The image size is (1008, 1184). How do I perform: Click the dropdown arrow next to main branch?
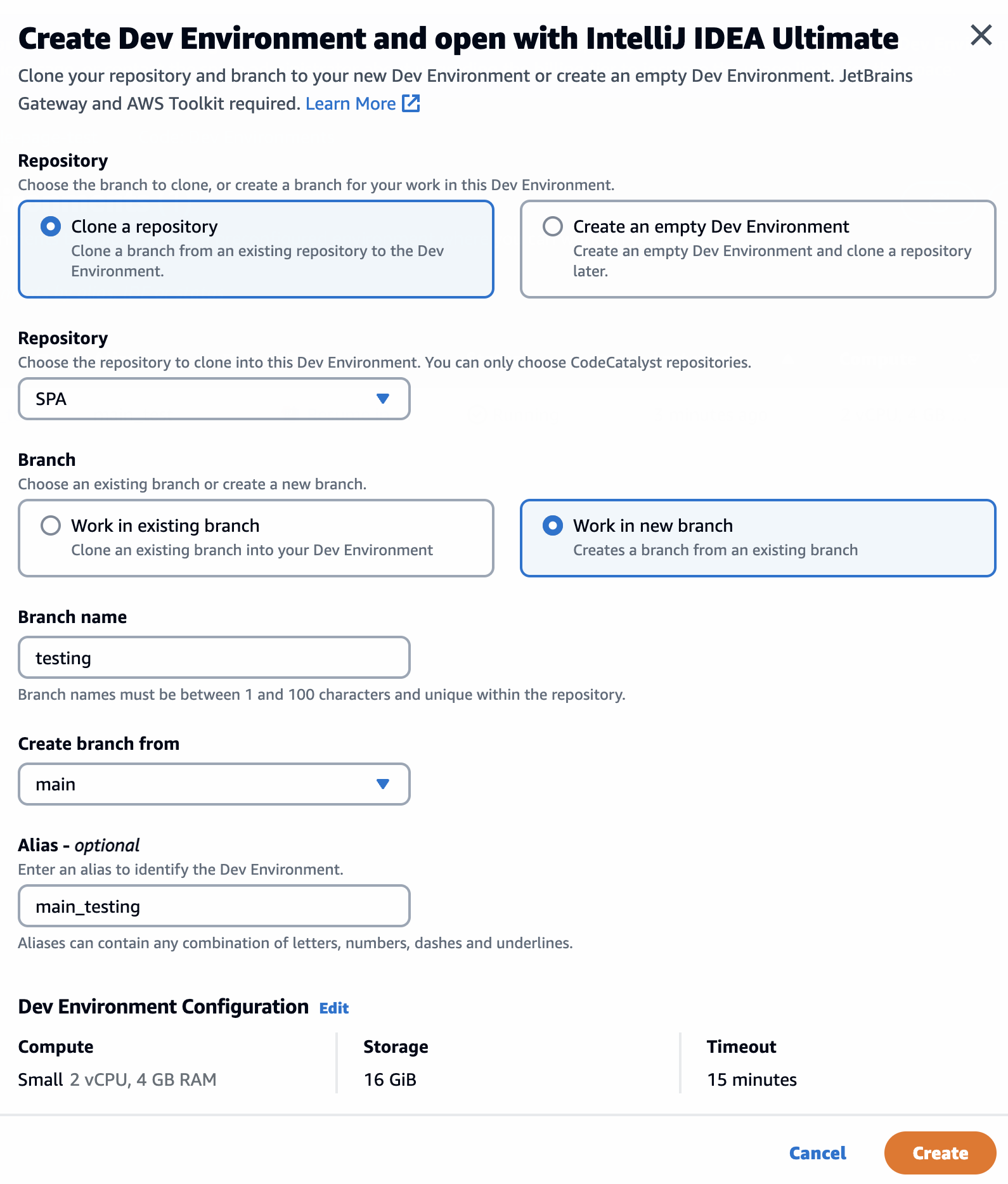click(x=384, y=784)
